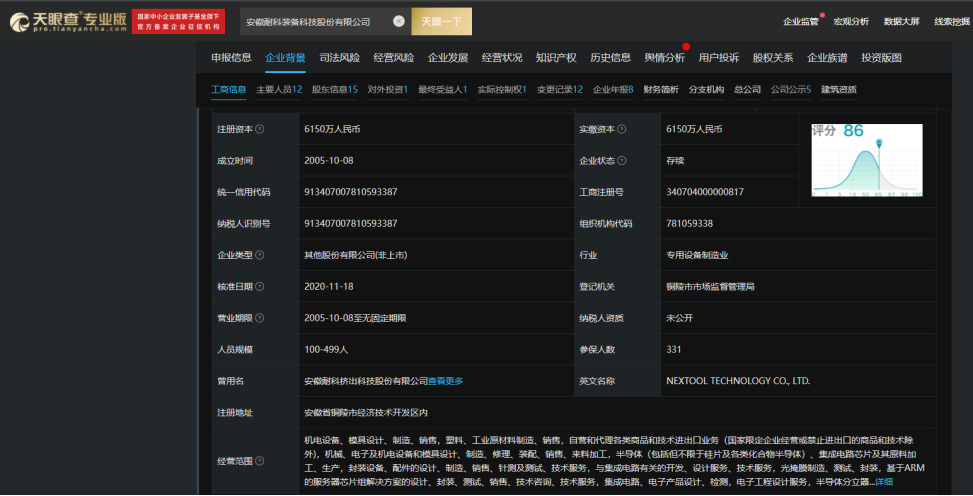Select the 最终受益人1 sub-tab
973x496 pixels.
tap(442, 89)
